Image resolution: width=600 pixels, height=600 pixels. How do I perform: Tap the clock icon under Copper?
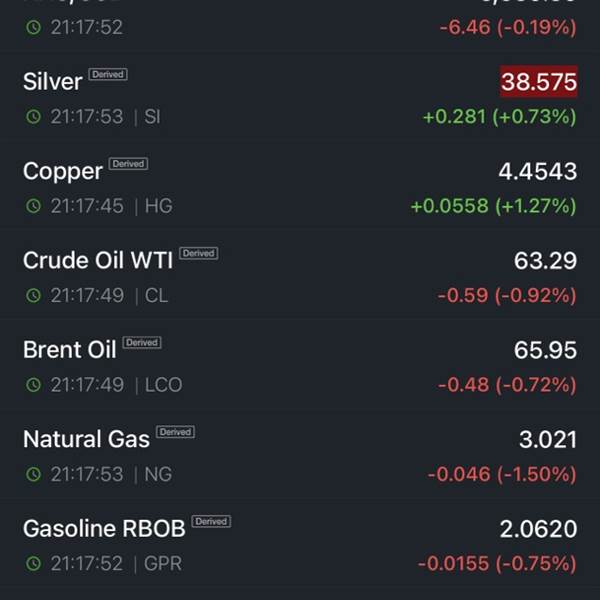click(x=33, y=206)
